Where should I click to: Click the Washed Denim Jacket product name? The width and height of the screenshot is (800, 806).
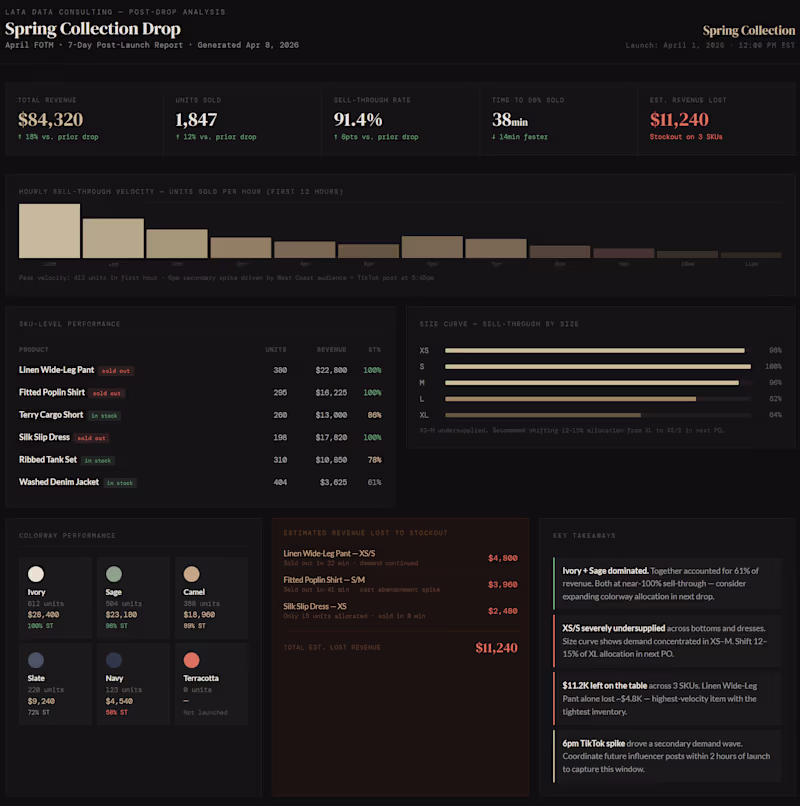[x=59, y=482]
